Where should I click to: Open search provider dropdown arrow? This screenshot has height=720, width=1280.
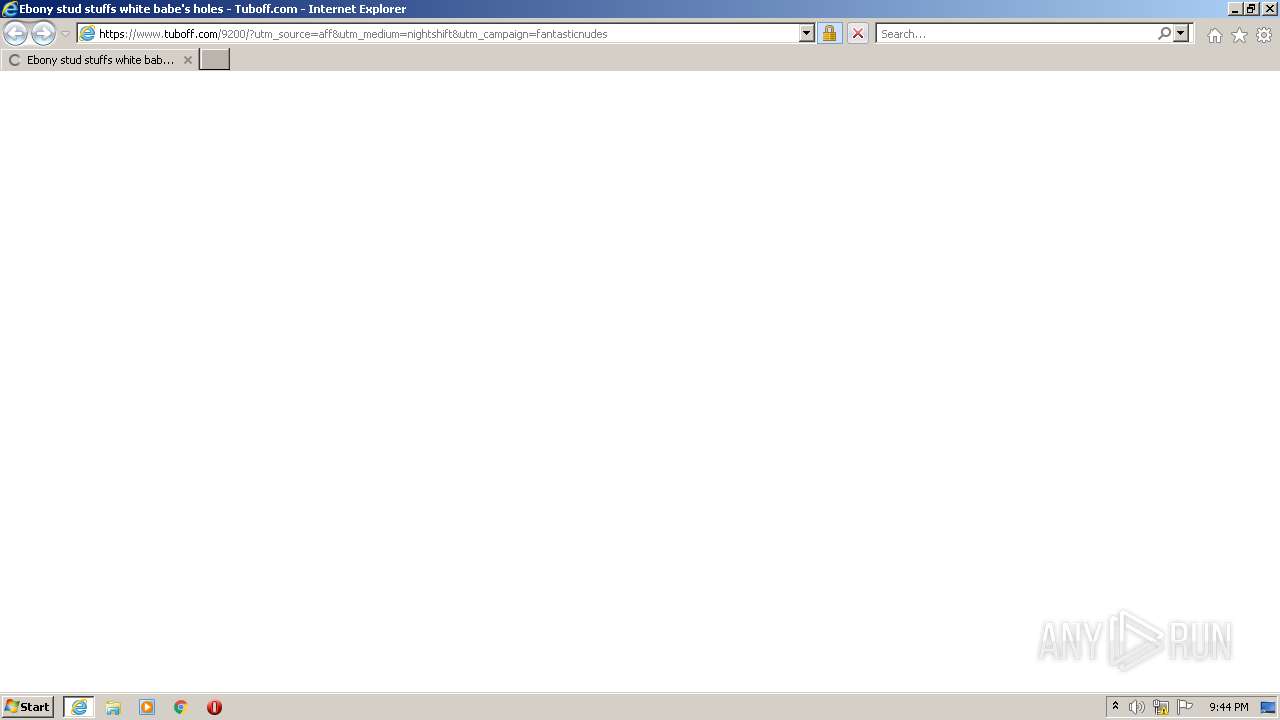pyautogui.click(x=1181, y=34)
